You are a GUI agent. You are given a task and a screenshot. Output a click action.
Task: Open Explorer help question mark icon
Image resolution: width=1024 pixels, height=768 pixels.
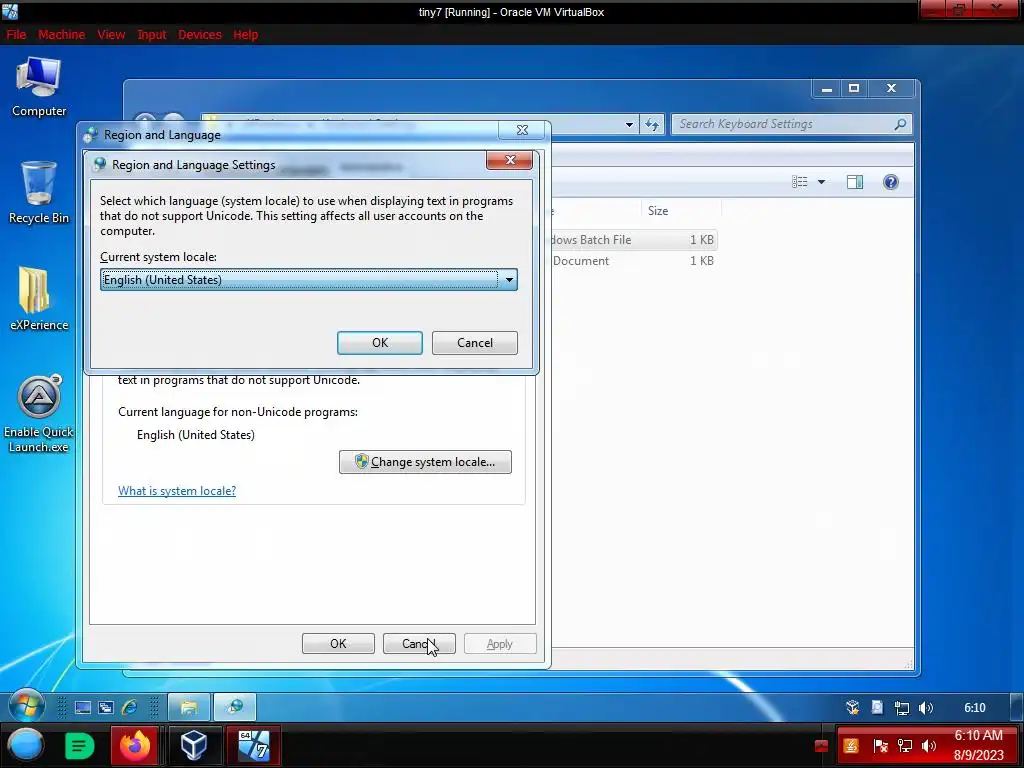[891, 182]
